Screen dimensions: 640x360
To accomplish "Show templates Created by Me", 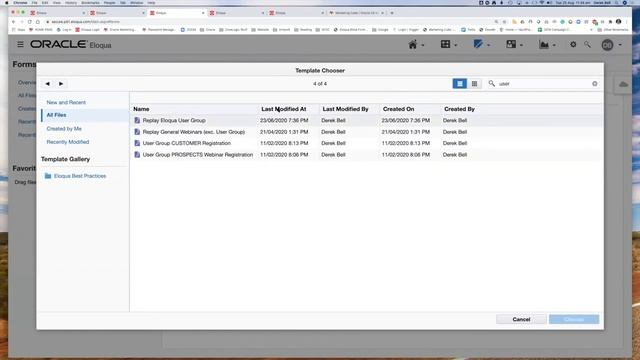I will pos(64,129).
